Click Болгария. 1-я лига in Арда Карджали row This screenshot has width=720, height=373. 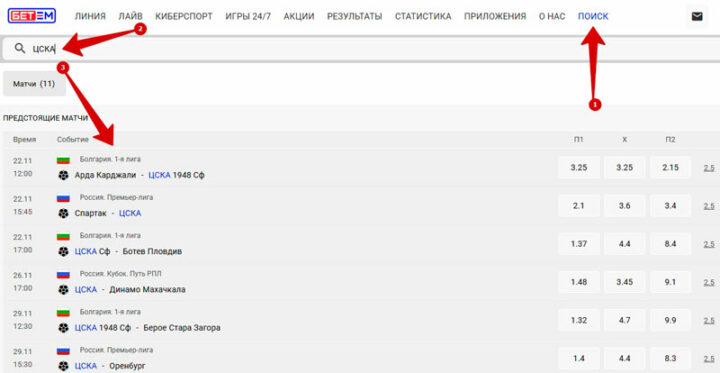pos(110,159)
